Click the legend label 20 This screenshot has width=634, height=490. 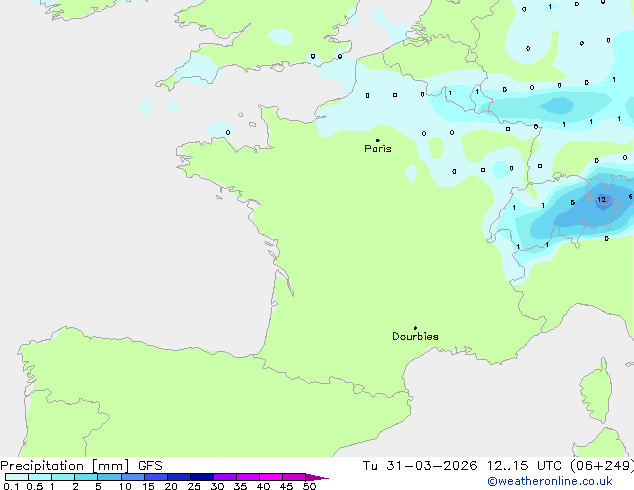(171, 486)
